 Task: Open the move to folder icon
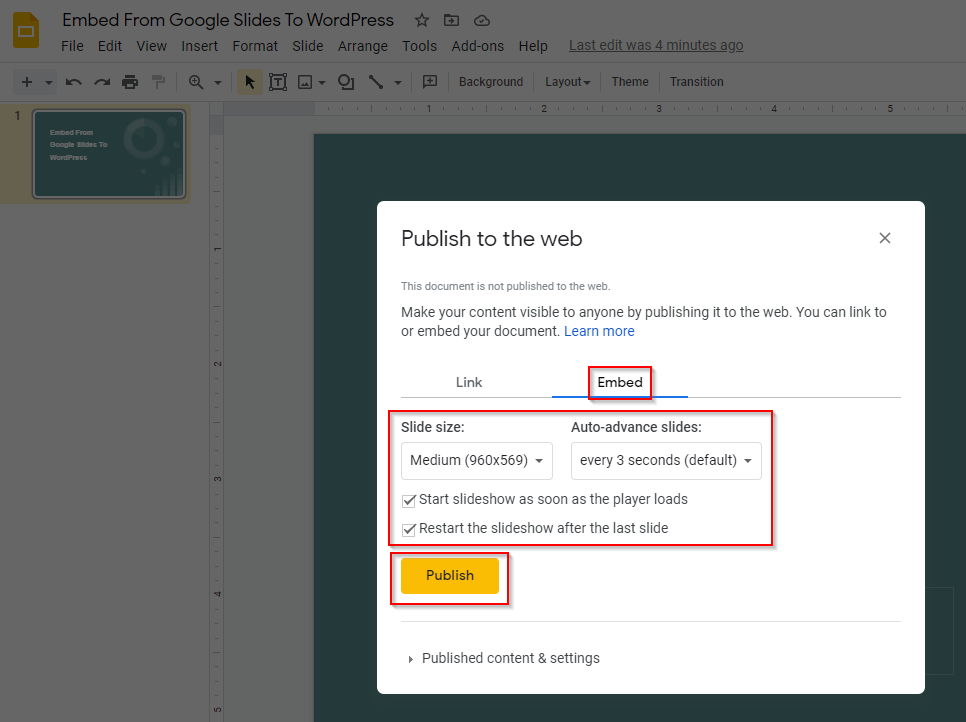click(x=452, y=20)
